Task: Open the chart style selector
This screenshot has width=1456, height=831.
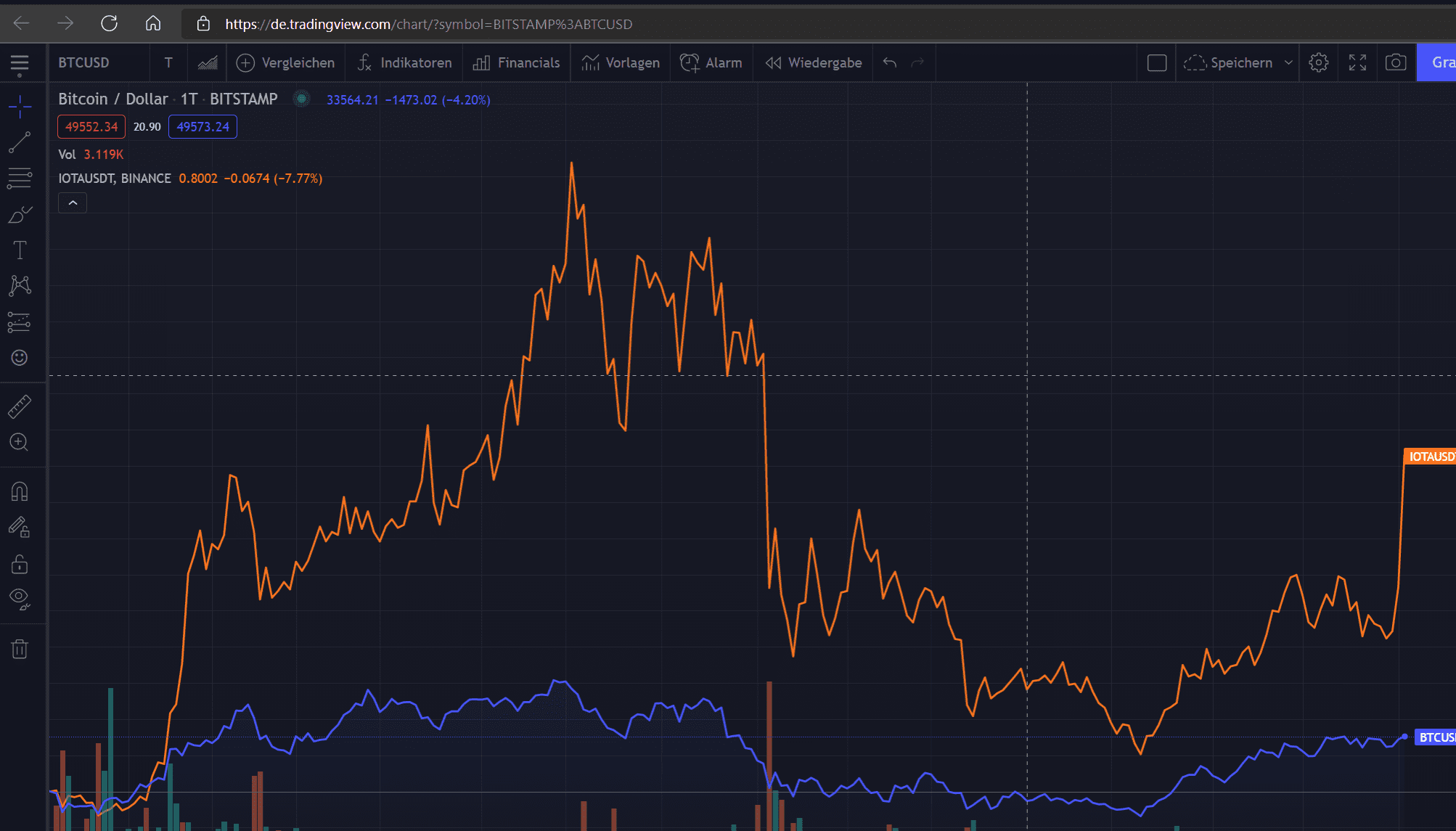Action: point(208,62)
